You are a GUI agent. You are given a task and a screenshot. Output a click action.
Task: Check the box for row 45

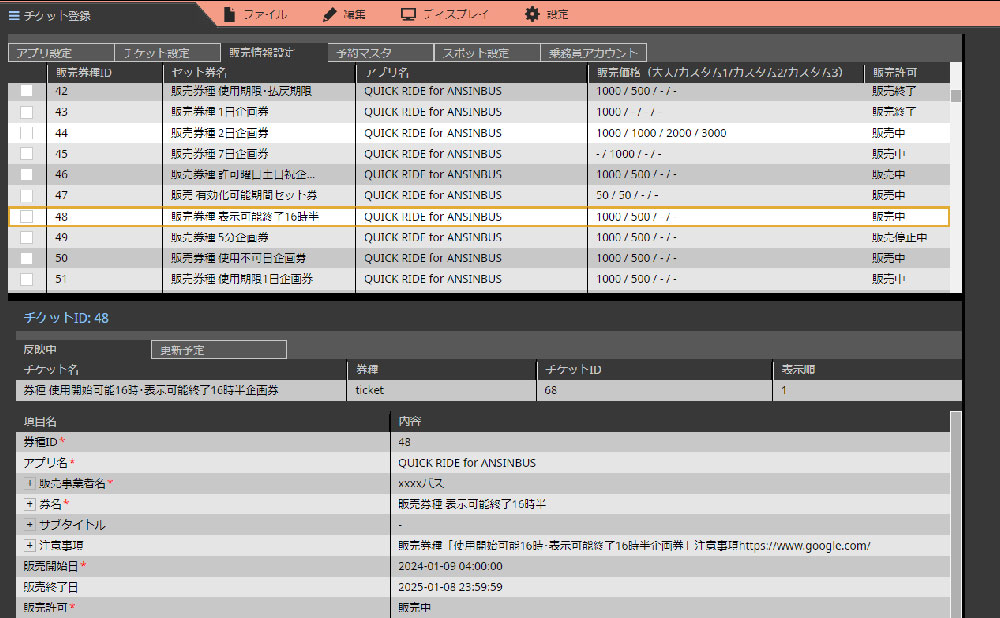(26, 154)
